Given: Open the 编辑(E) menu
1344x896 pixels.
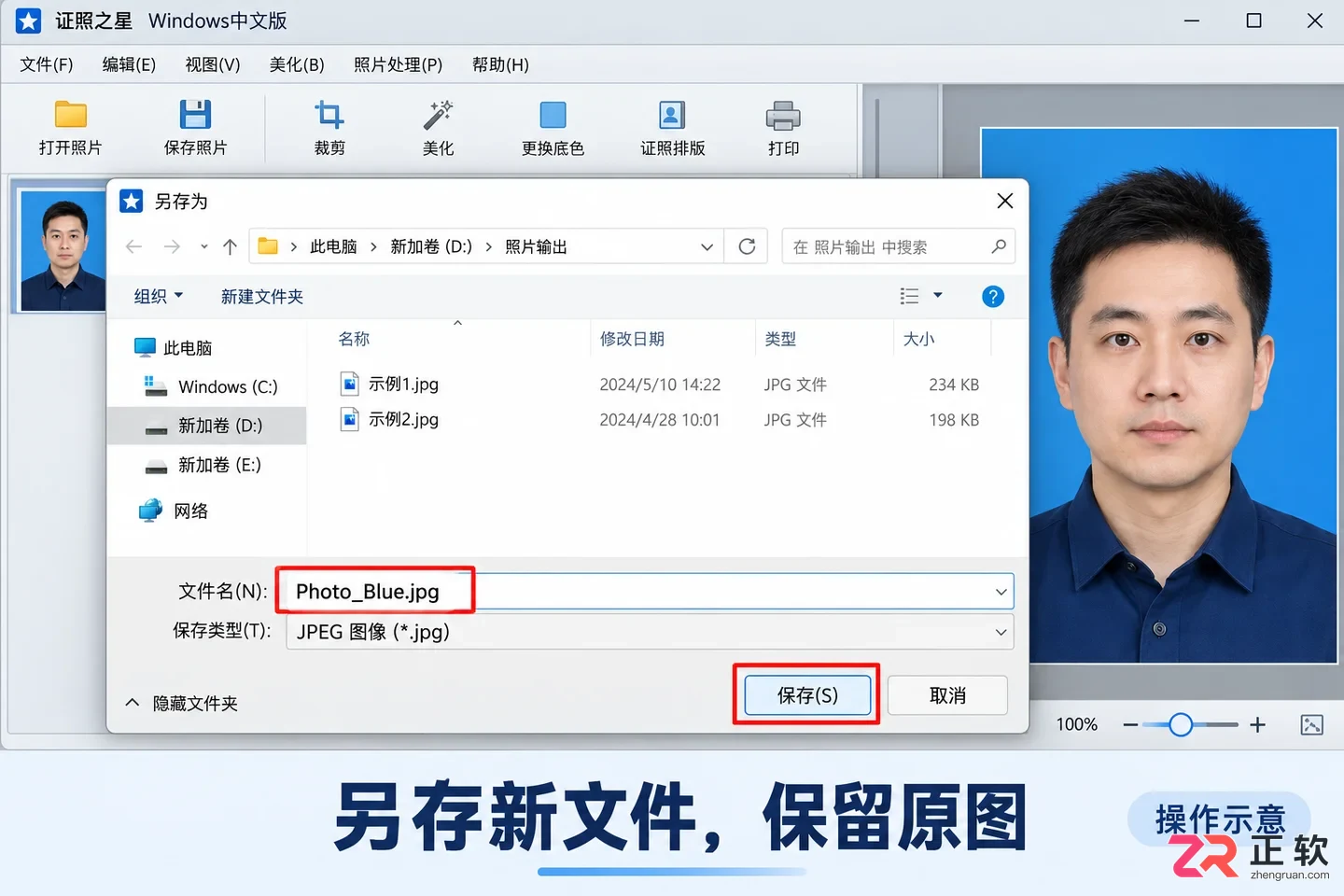Looking at the screenshot, I should (x=129, y=64).
